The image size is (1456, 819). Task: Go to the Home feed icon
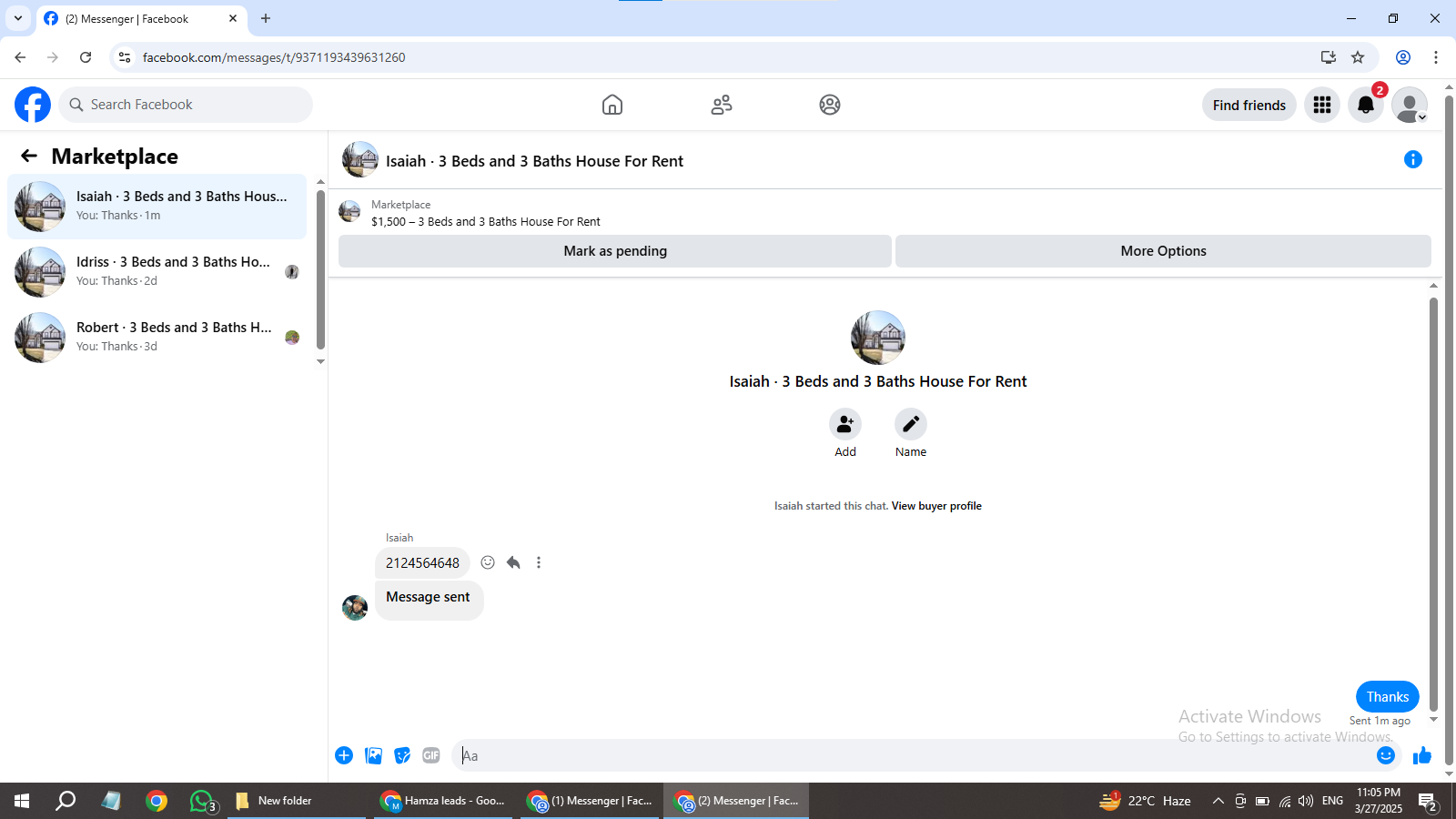tap(612, 105)
